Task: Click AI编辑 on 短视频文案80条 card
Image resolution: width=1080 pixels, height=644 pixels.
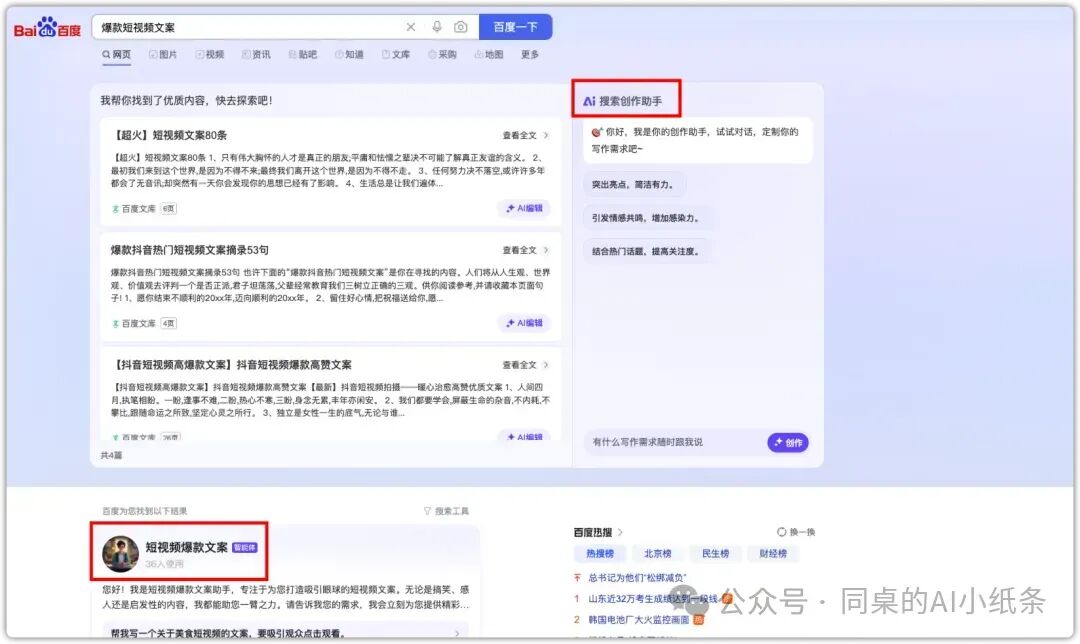Action: [x=524, y=208]
